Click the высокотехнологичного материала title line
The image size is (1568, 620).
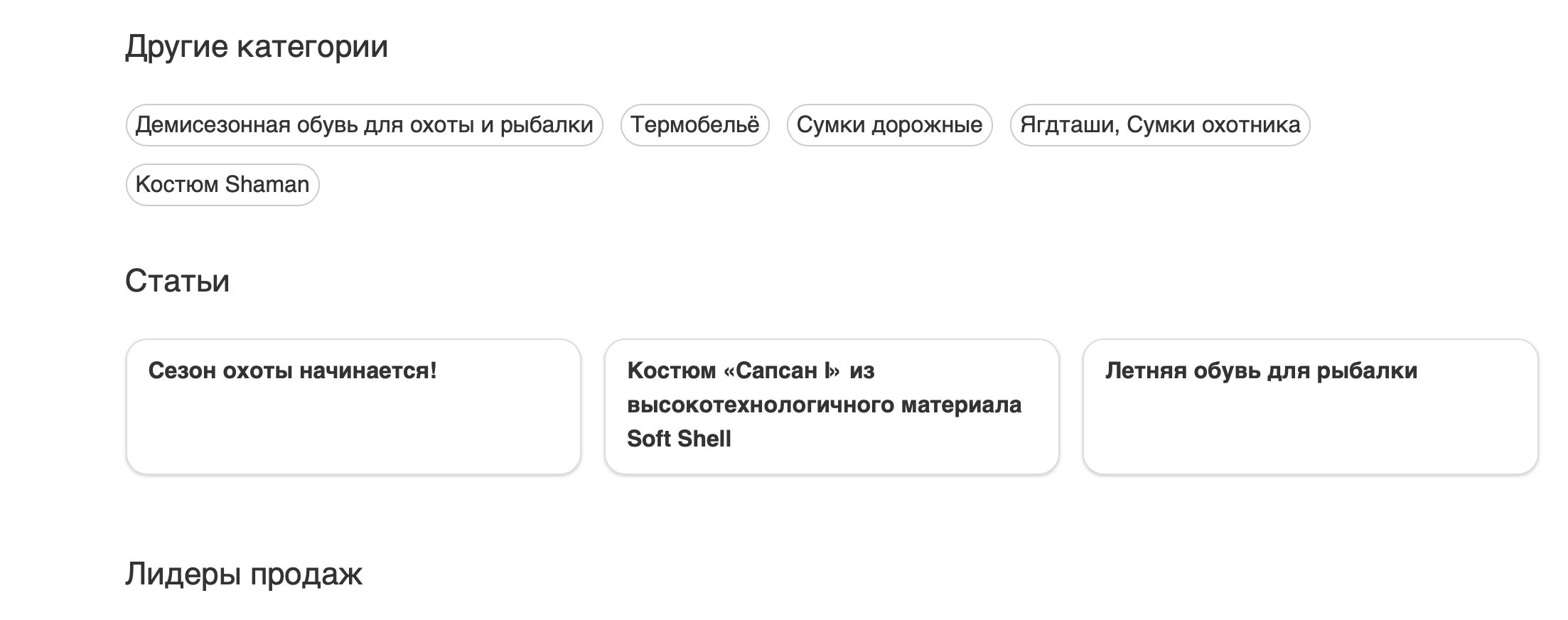coord(824,405)
